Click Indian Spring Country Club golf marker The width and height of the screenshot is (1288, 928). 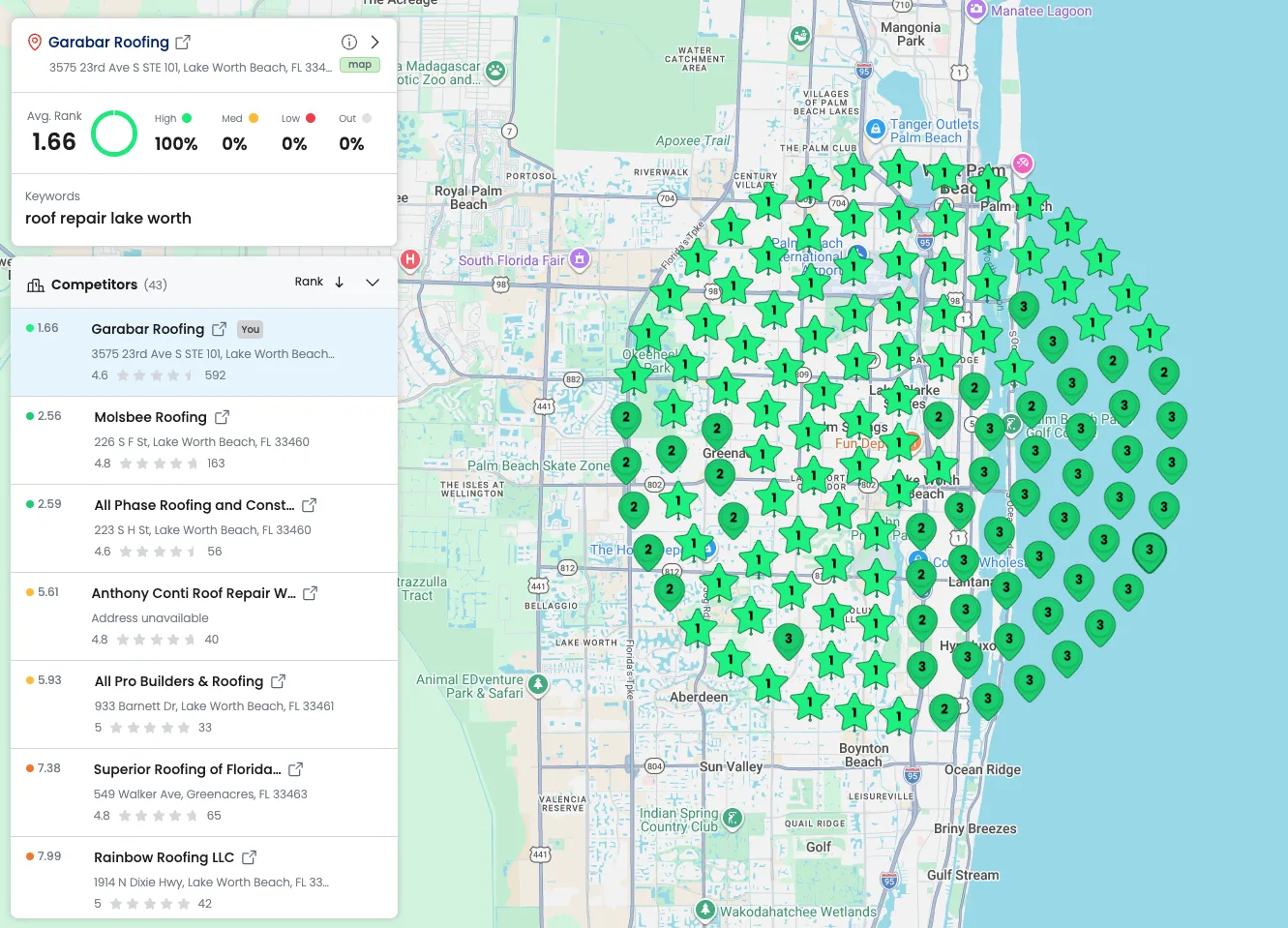point(733,819)
